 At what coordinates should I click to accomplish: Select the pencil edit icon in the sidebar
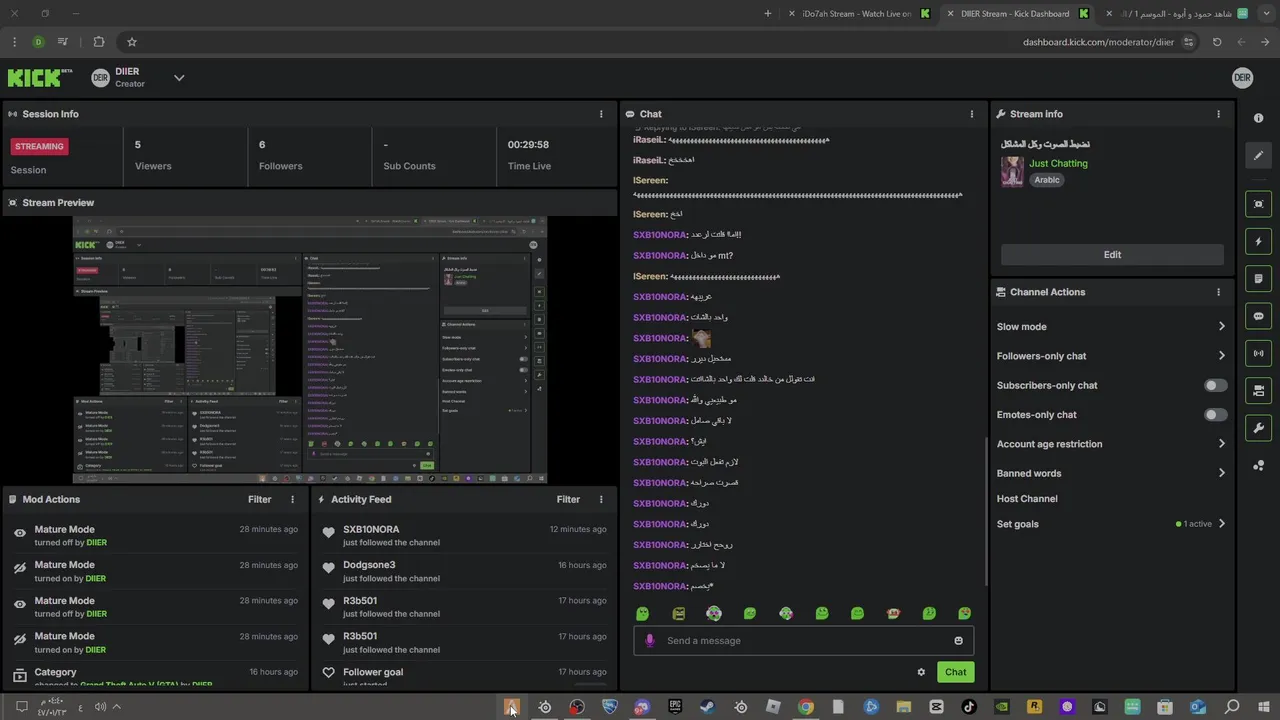tap(1258, 155)
